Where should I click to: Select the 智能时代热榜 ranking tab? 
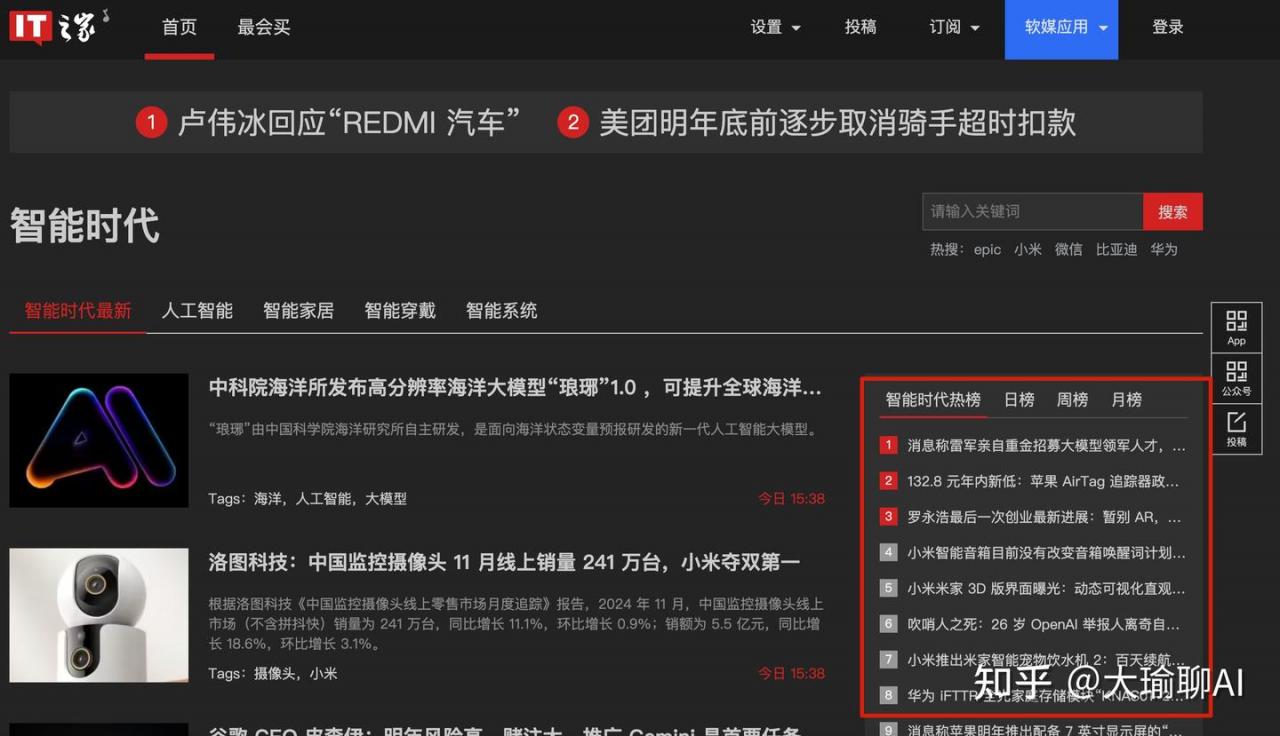(933, 400)
